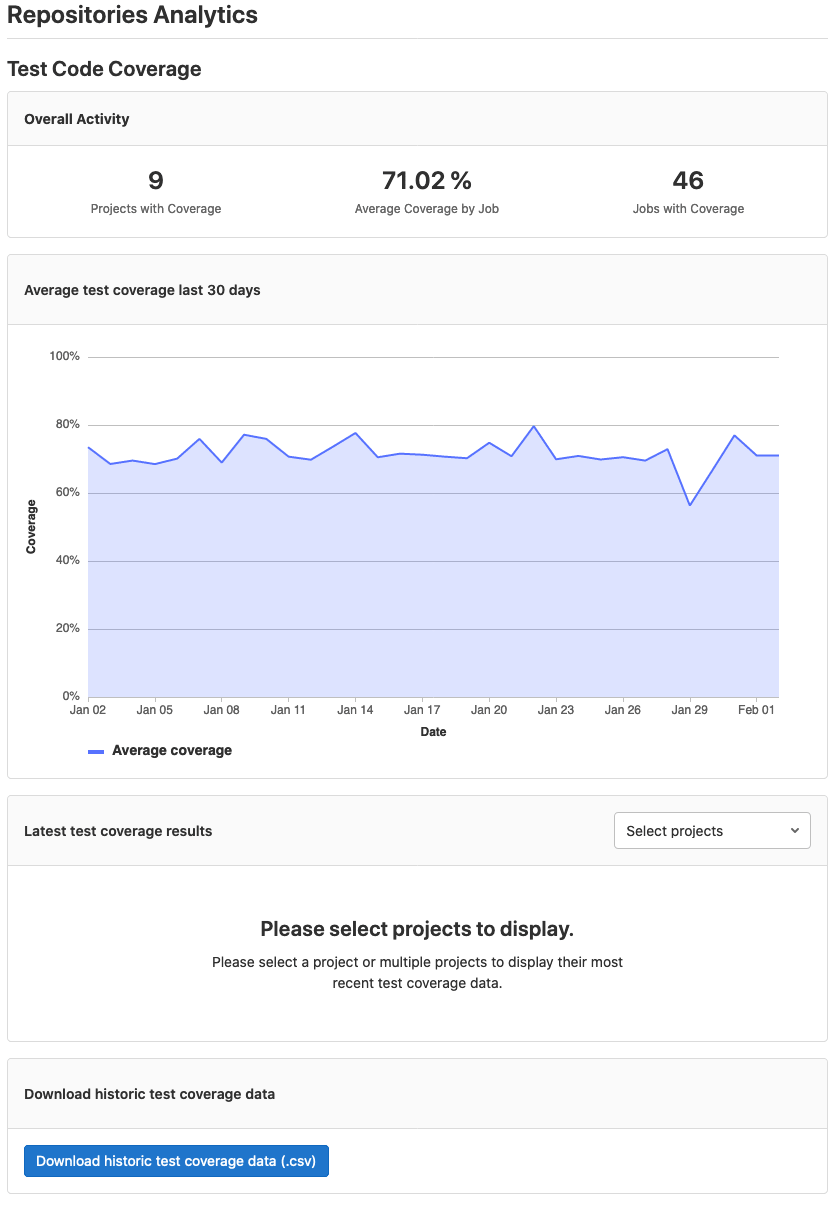835x1205 pixels.
Task: Click the blue legend marker icon
Action: point(95,750)
